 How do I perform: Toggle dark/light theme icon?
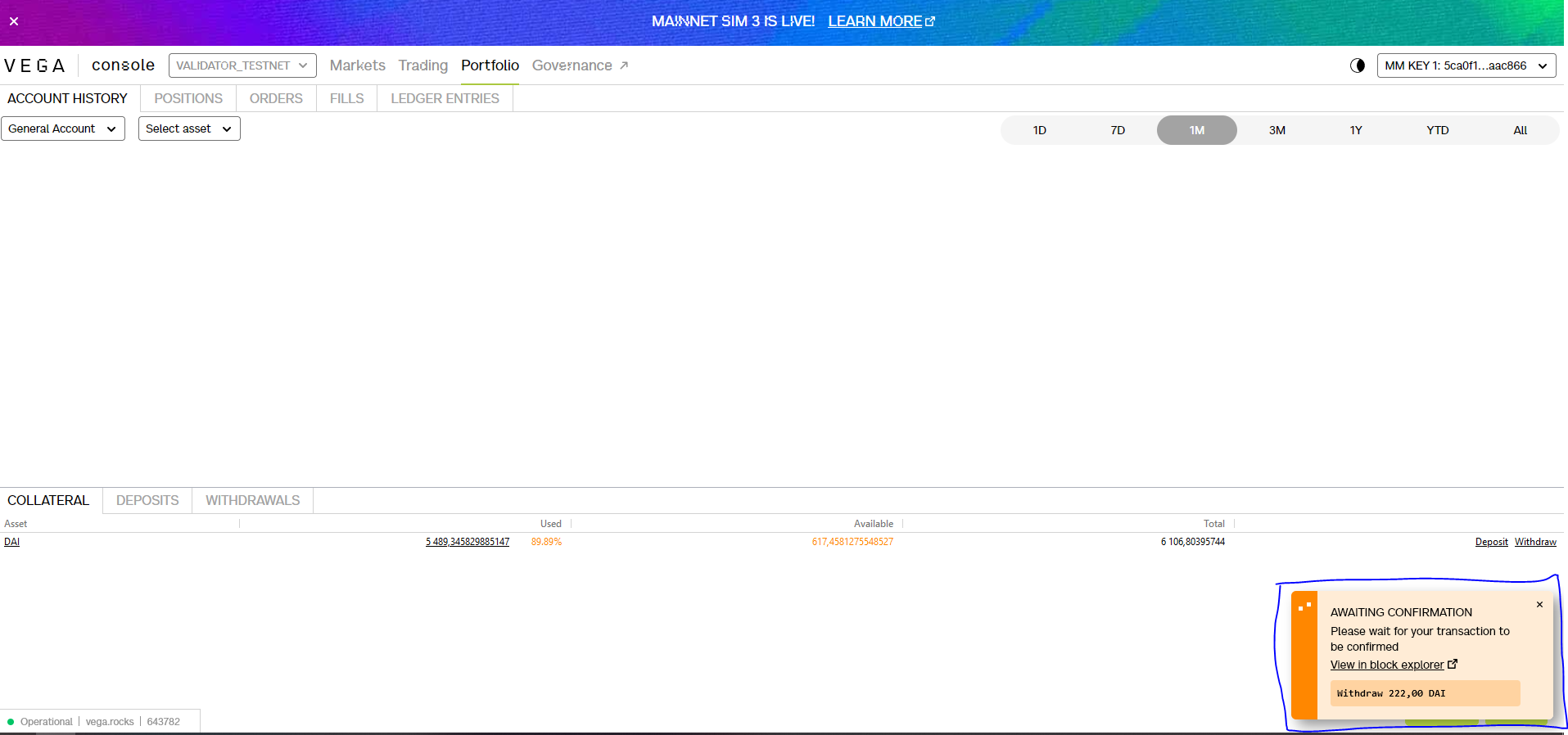click(1357, 65)
